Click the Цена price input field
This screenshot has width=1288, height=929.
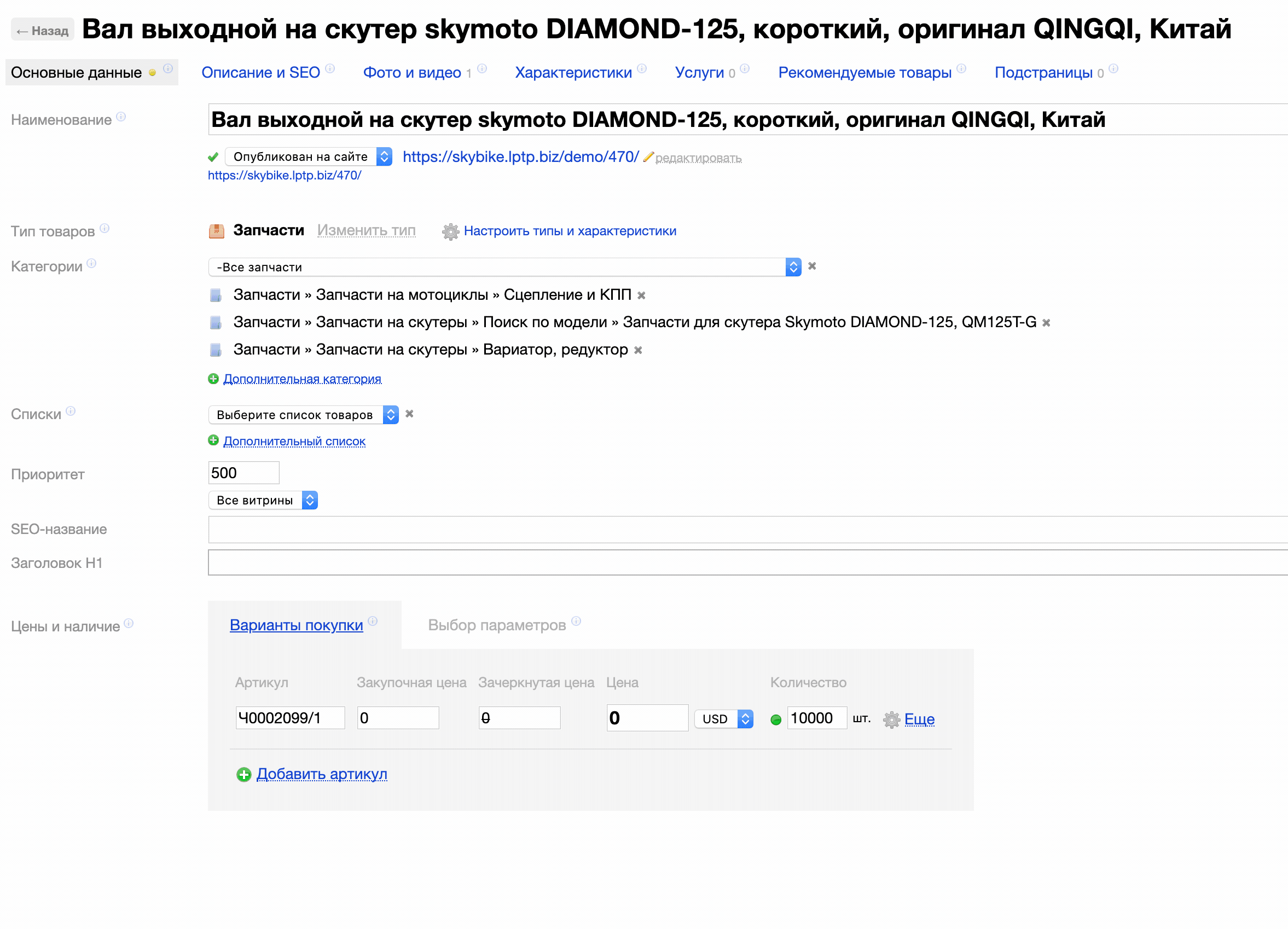[x=647, y=718]
